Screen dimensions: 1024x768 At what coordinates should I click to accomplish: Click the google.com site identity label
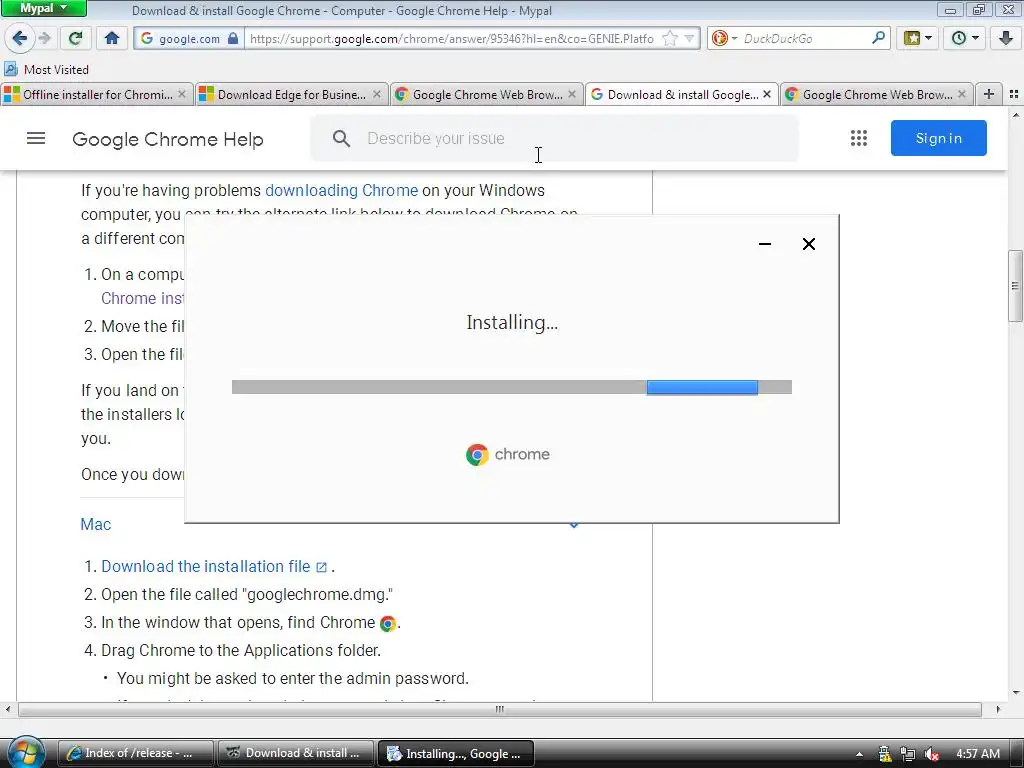coord(189,39)
